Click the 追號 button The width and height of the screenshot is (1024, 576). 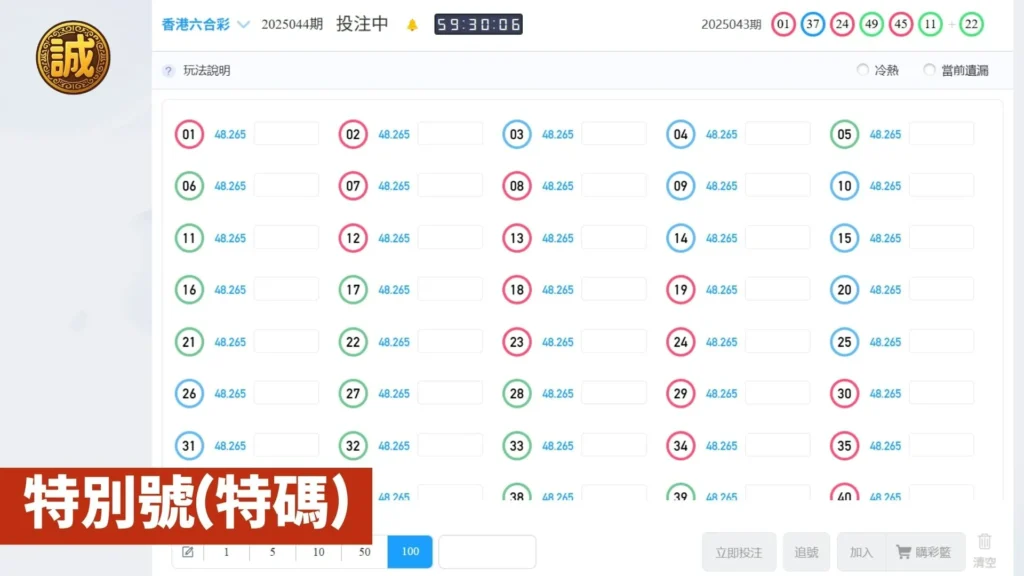point(807,552)
